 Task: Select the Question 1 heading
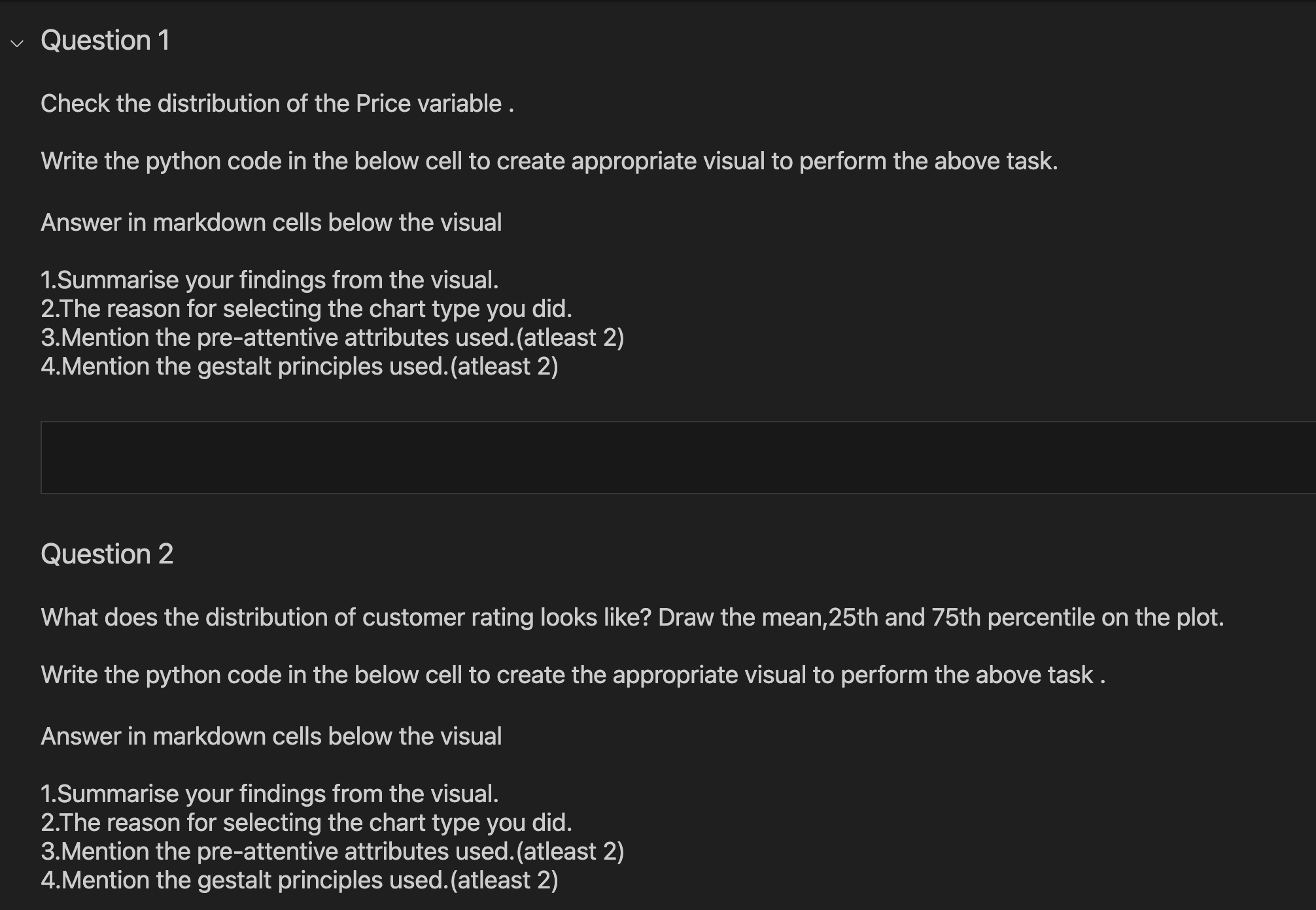pos(105,41)
